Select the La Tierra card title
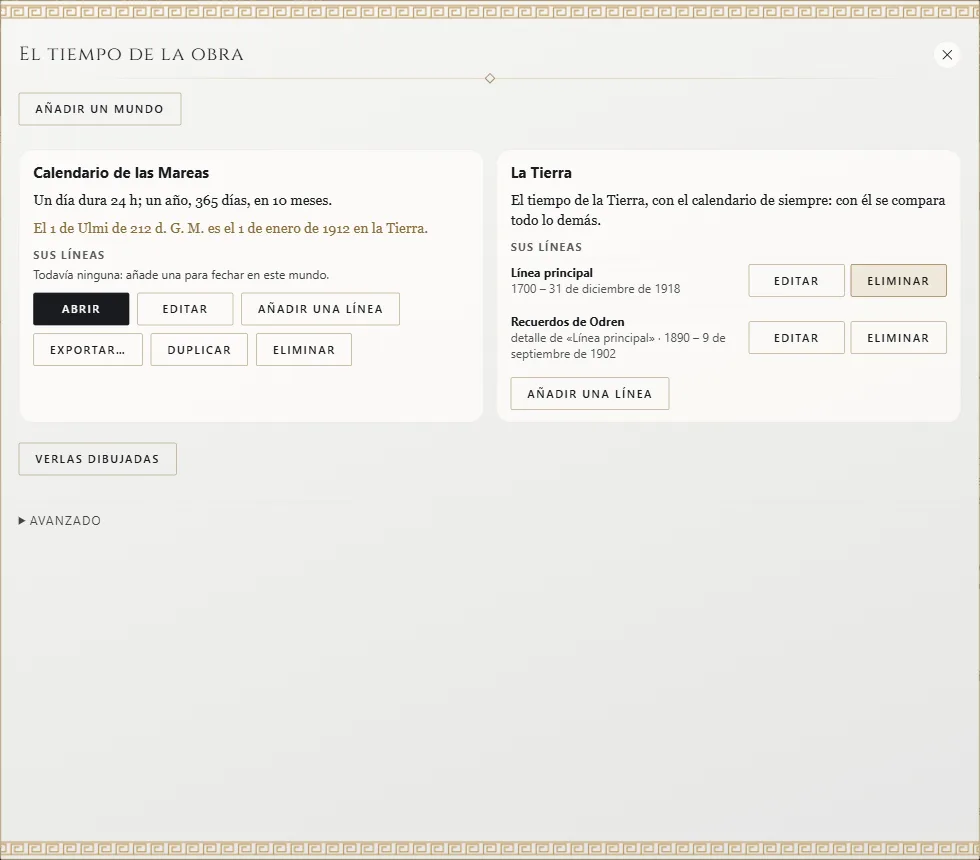Viewport: 980px width, 860px height. (541, 172)
